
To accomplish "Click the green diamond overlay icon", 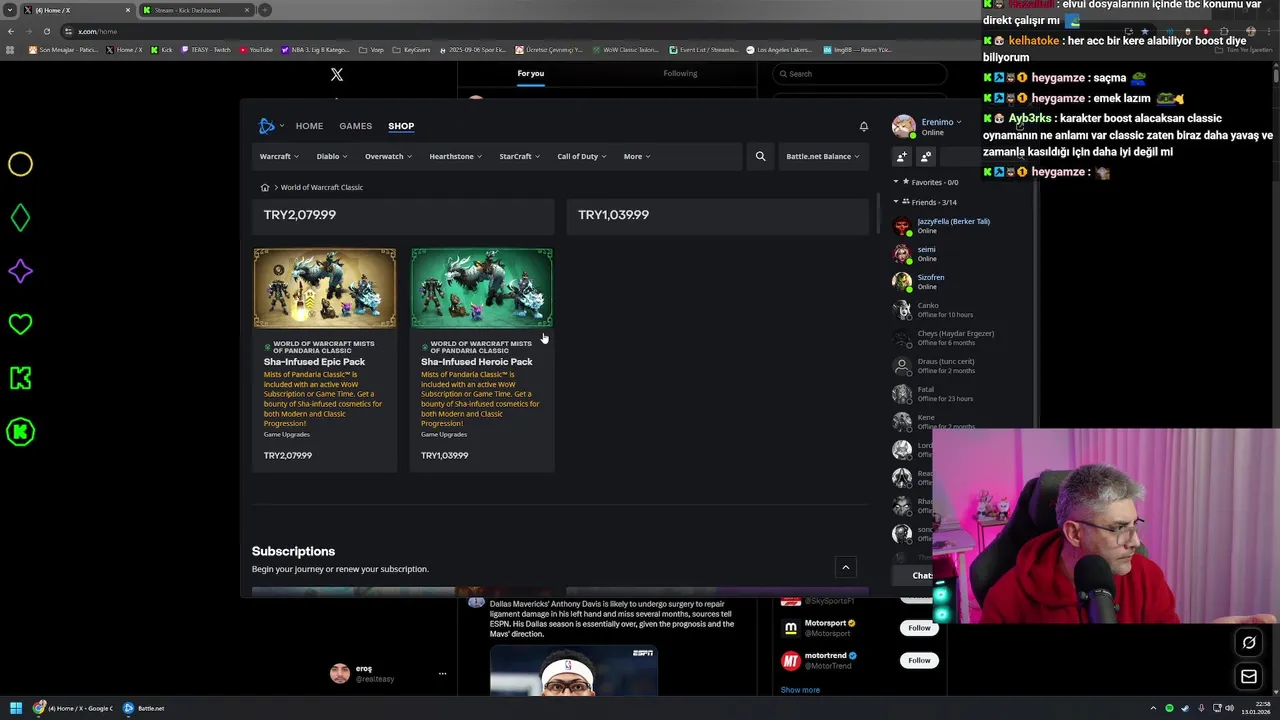I will click(x=20, y=218).
